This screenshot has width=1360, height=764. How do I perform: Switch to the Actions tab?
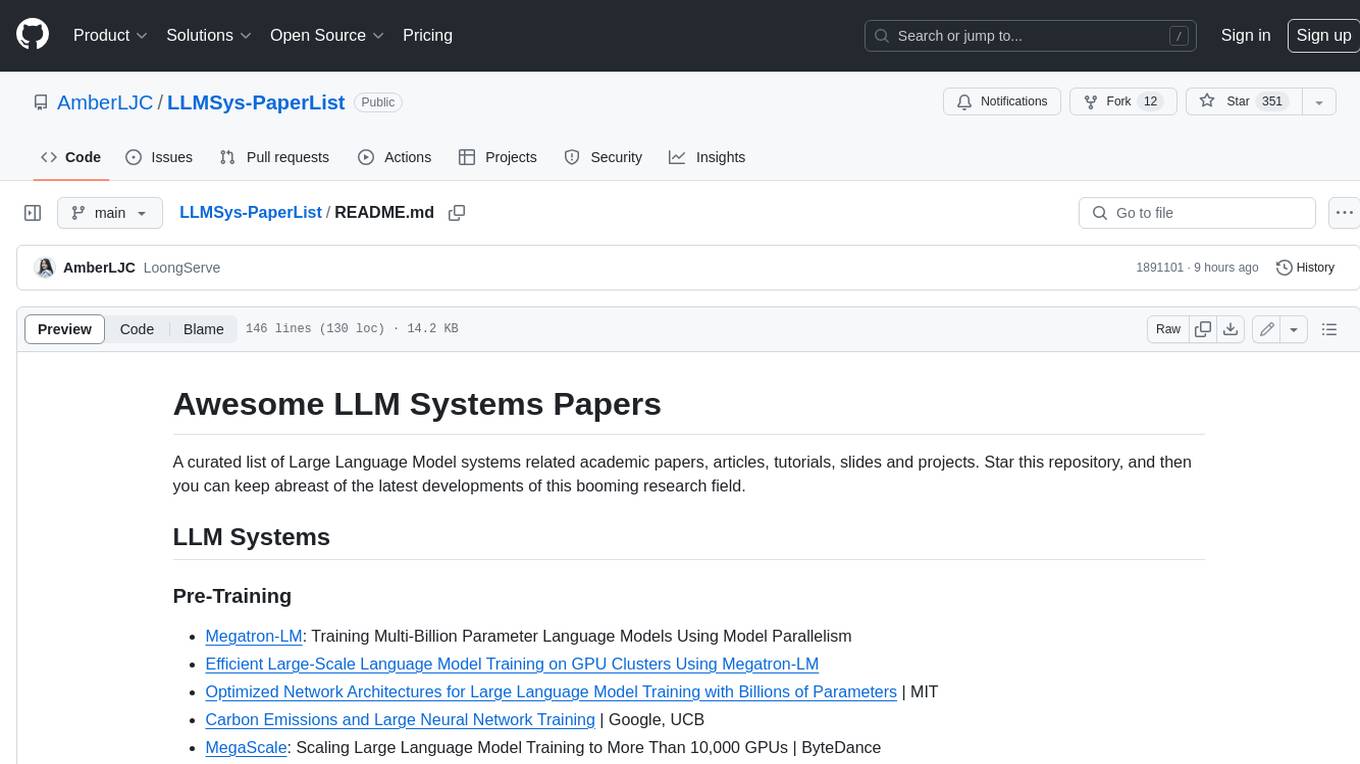tap(394, 157)
